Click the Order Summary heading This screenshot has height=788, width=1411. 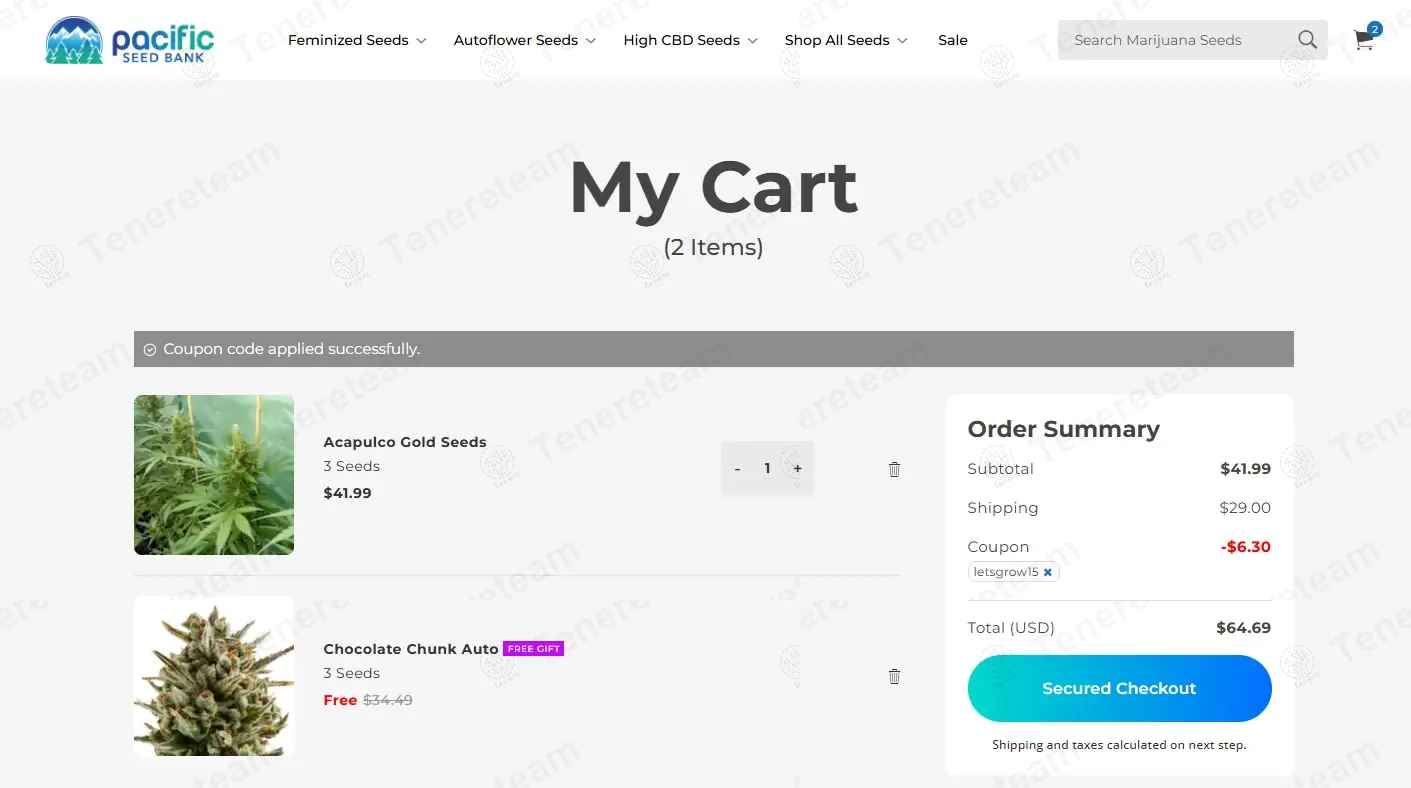[x=1063, y=429]
